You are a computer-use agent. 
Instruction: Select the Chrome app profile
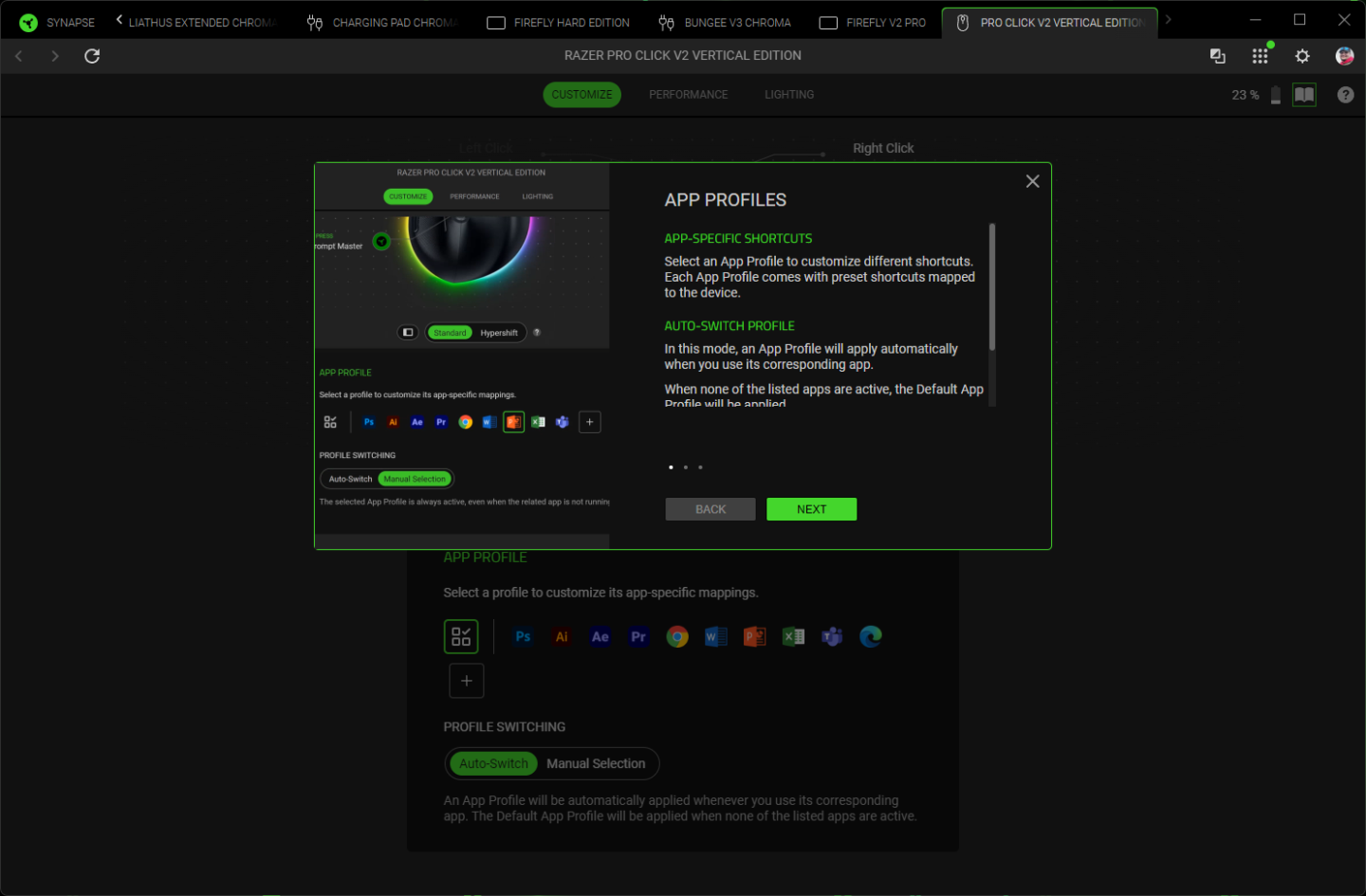[677, 637]
